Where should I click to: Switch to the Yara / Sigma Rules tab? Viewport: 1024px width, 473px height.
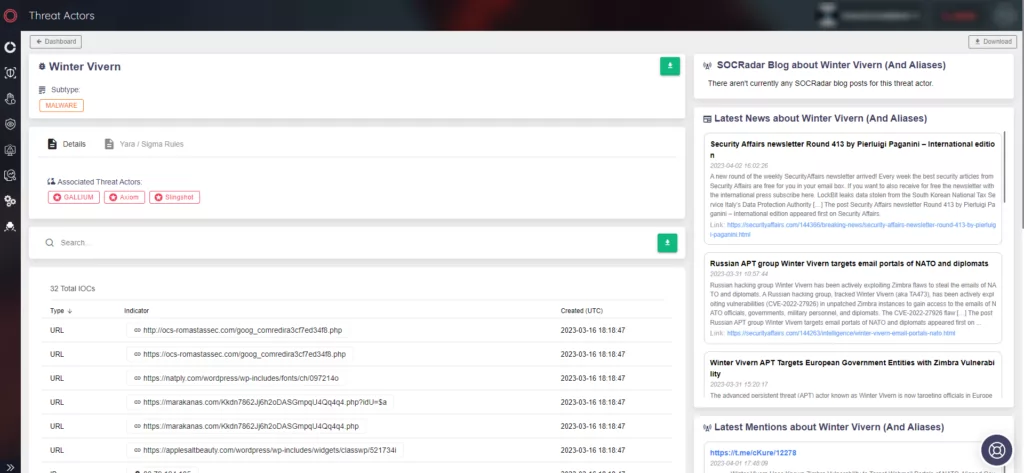[144, 144]
